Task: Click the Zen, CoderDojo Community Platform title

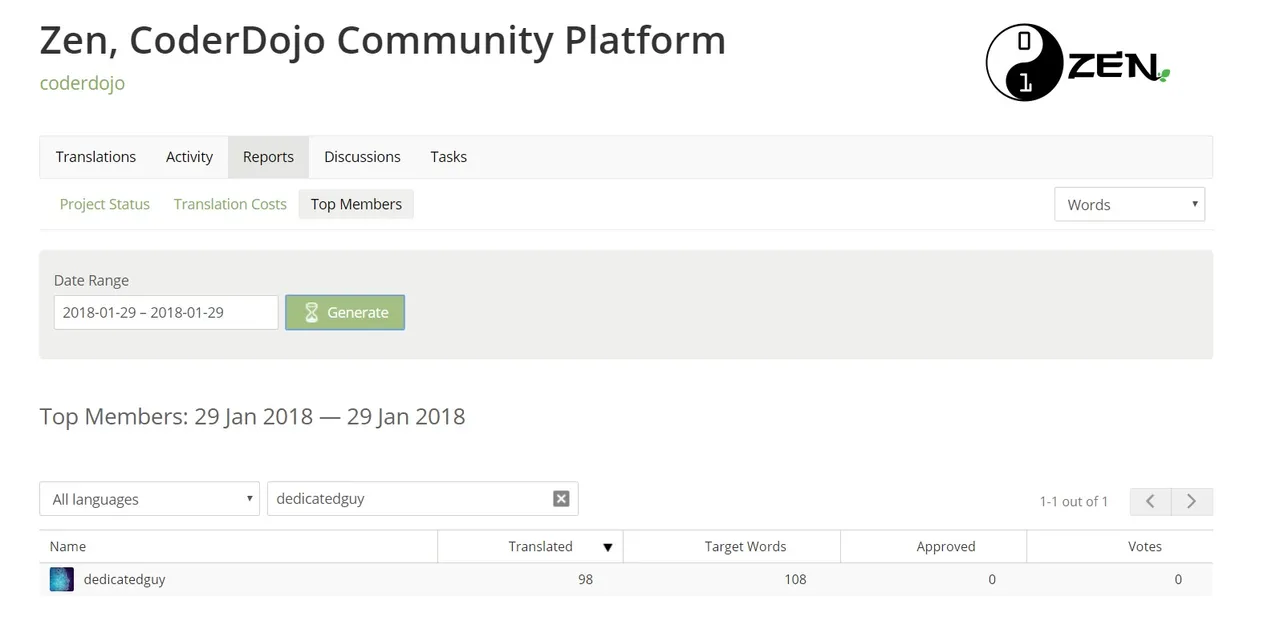Action: tap(383, 40)
